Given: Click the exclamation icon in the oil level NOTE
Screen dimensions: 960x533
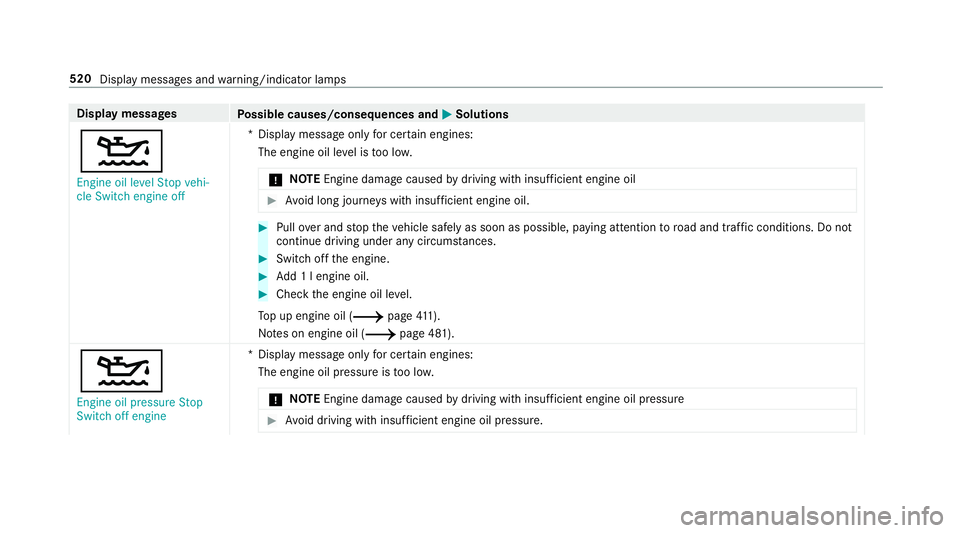Looking at the screenshot, I should pyautogui.click(x=273, y=178).
